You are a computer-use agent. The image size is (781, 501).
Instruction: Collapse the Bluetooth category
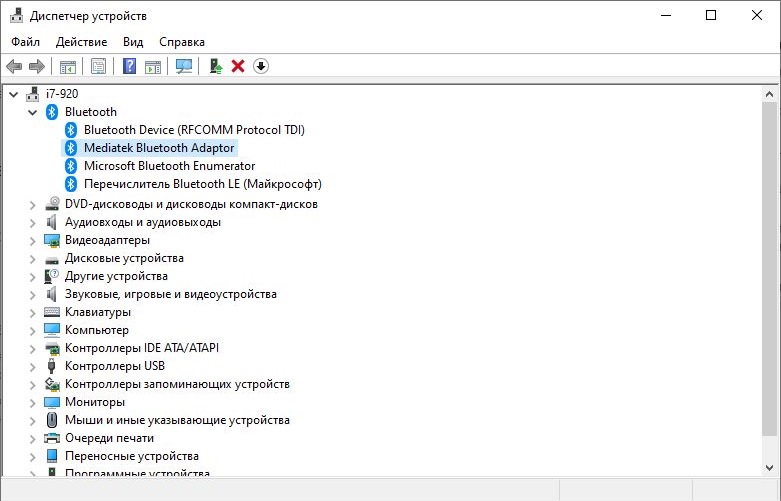32,113
